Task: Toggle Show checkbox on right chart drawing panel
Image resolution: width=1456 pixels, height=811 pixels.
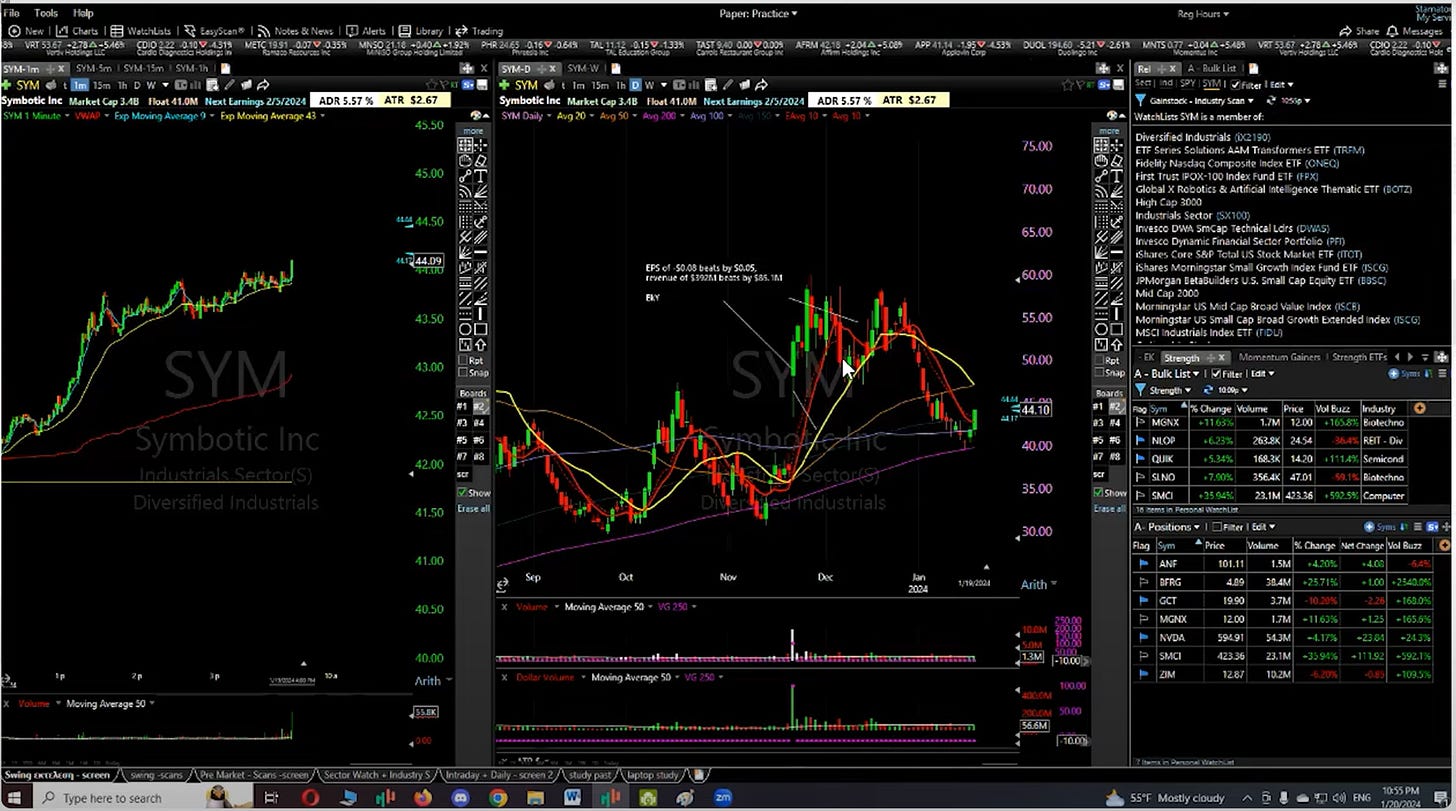Action: click(x=1098, y=492)
